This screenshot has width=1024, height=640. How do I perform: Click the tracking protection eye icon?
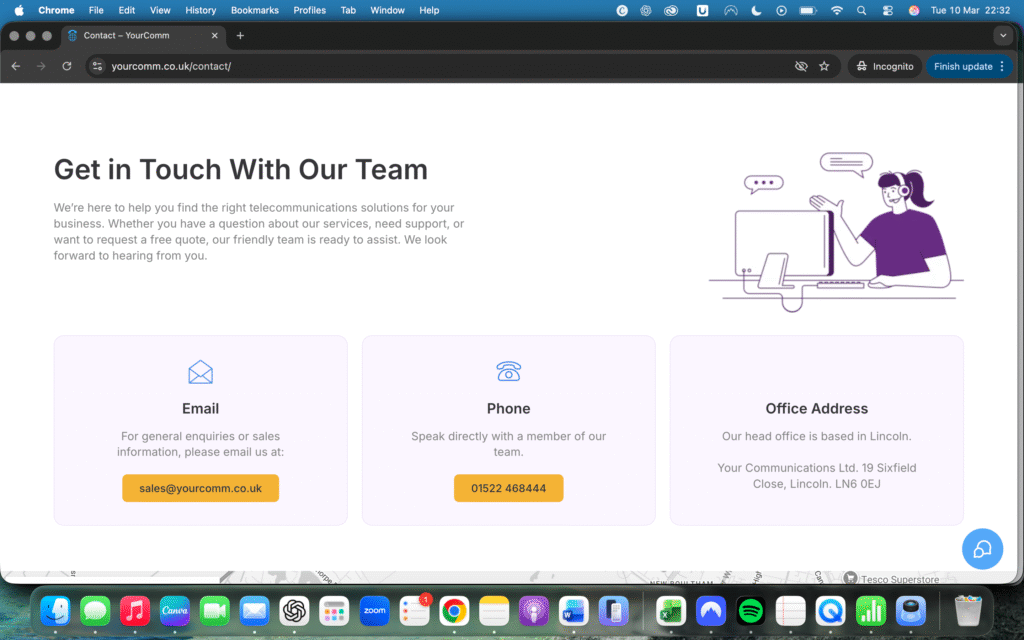tap(800, 66)
